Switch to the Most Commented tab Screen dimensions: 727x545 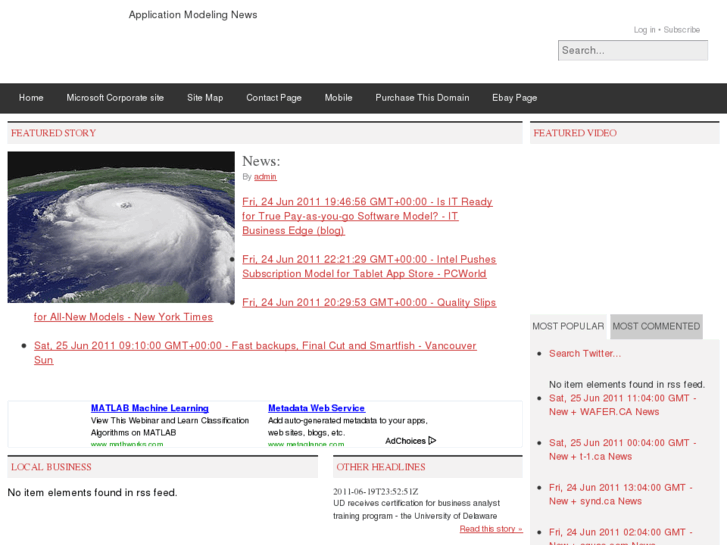(x=656, y=326)
